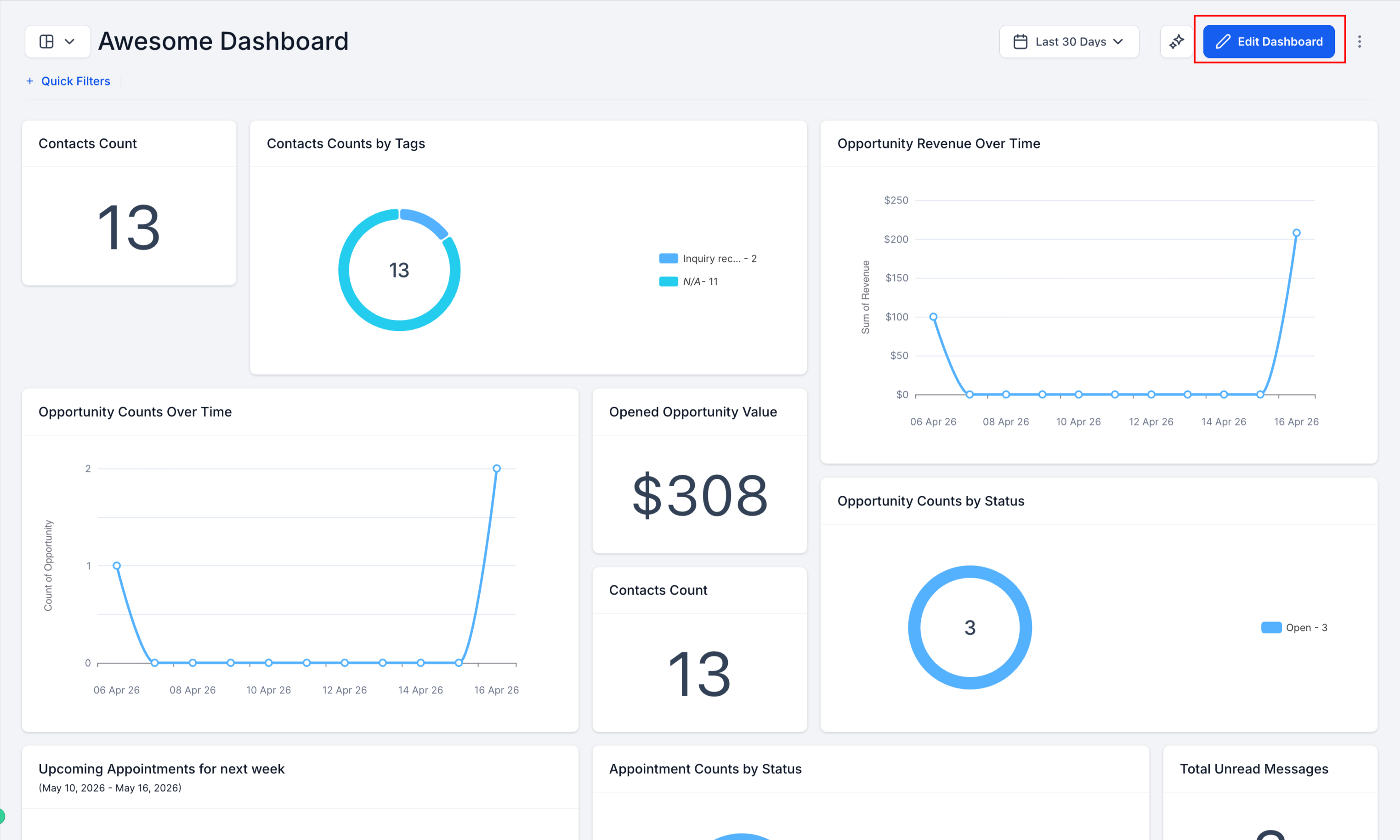1400x840 pixels.
Task: Click the May 10, 2026 - May 16, 2026 date range
Action: point(110,788)
